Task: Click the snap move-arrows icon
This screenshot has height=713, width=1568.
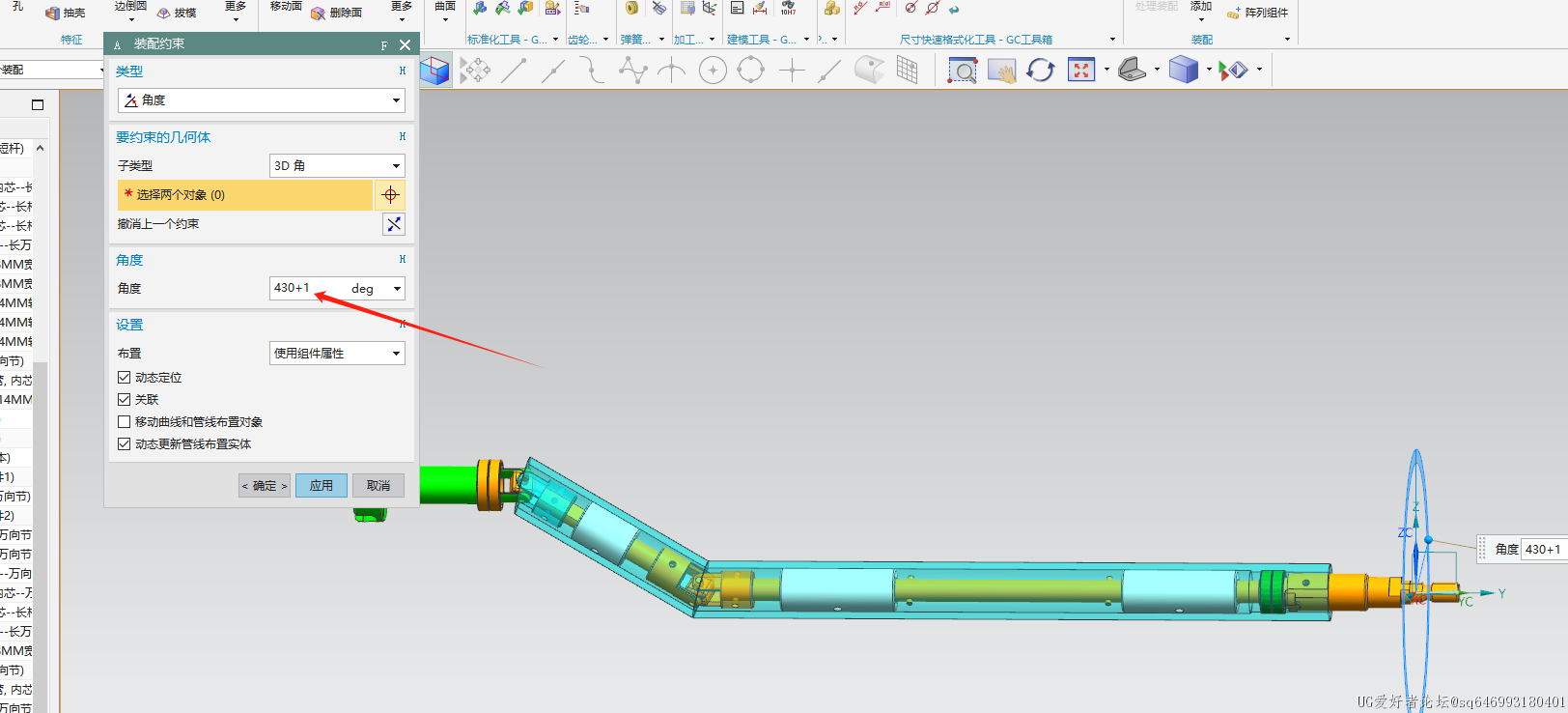Action: coord(475,70)
